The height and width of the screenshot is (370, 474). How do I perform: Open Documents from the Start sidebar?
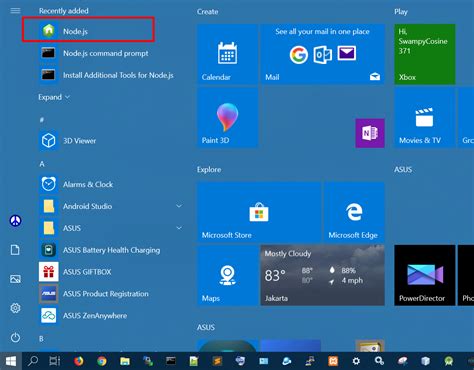[15, 250]
